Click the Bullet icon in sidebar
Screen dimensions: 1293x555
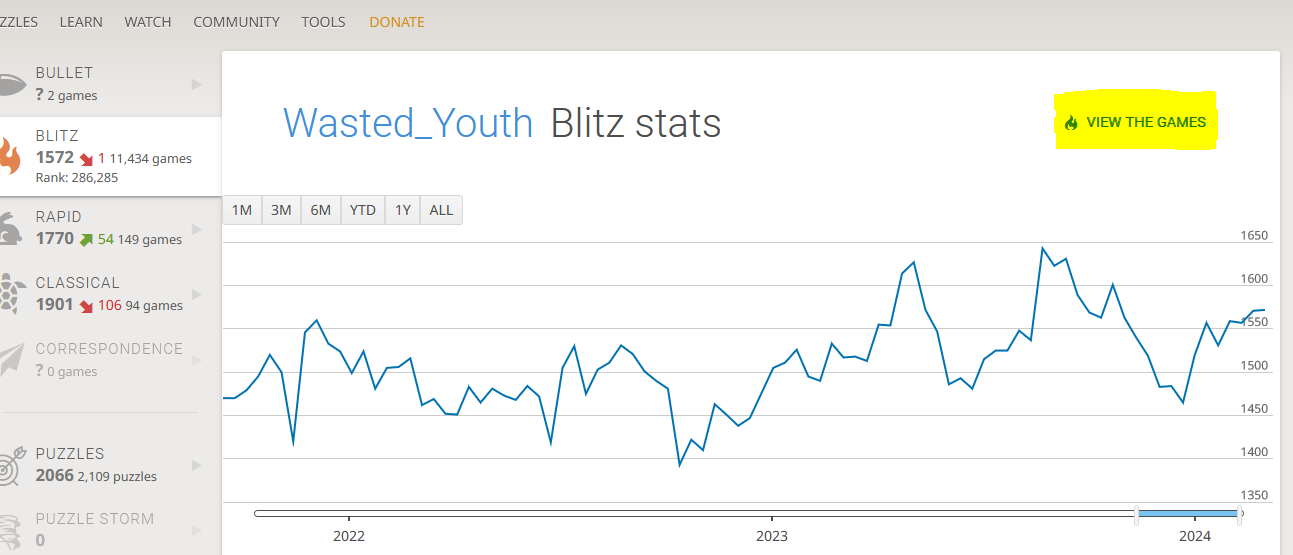9,84
